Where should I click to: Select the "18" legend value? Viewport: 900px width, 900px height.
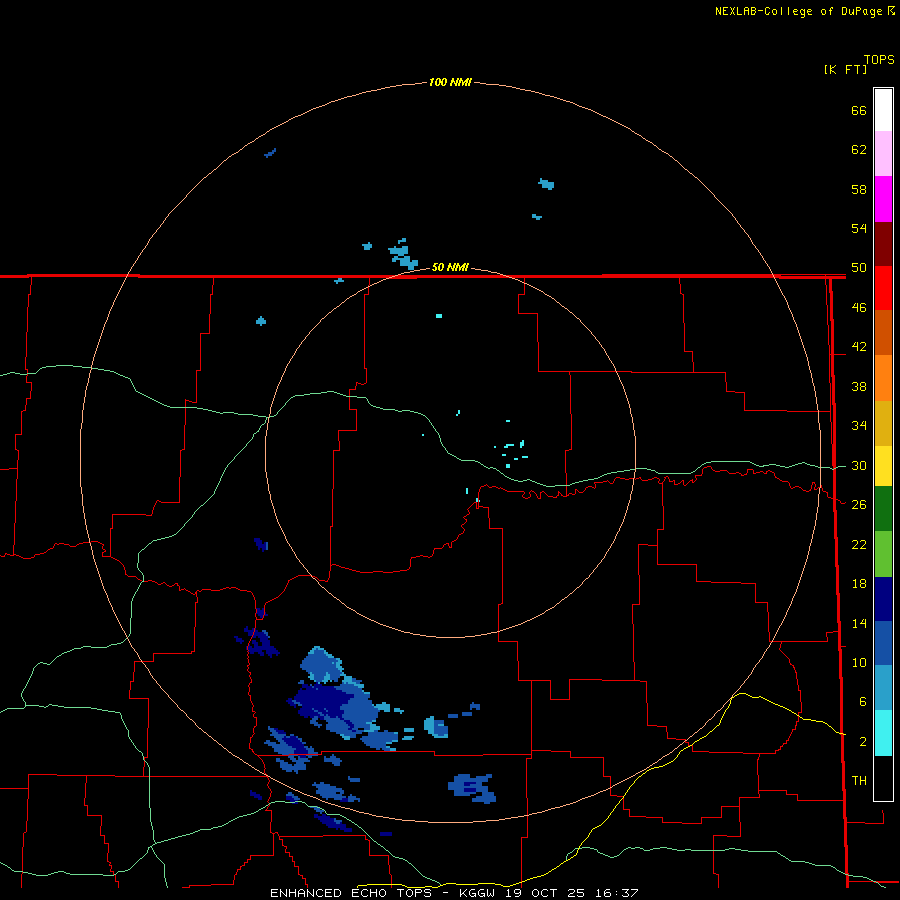(x=859, y=584)
